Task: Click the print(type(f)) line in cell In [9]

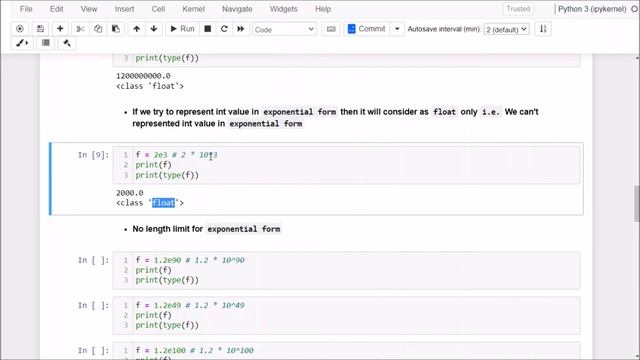Action: [167, 175]
